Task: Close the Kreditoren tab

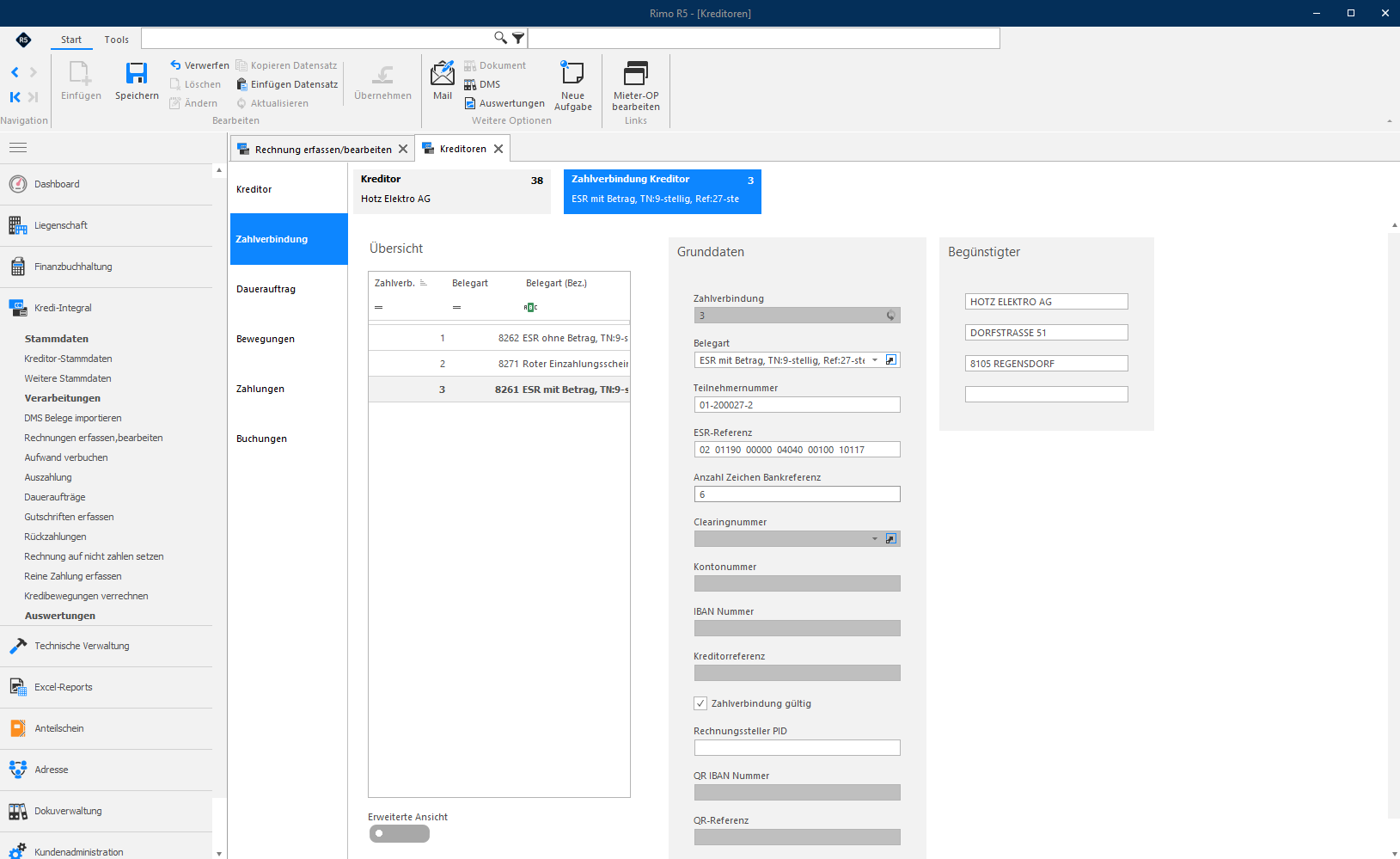Action: tap(498, 149)
